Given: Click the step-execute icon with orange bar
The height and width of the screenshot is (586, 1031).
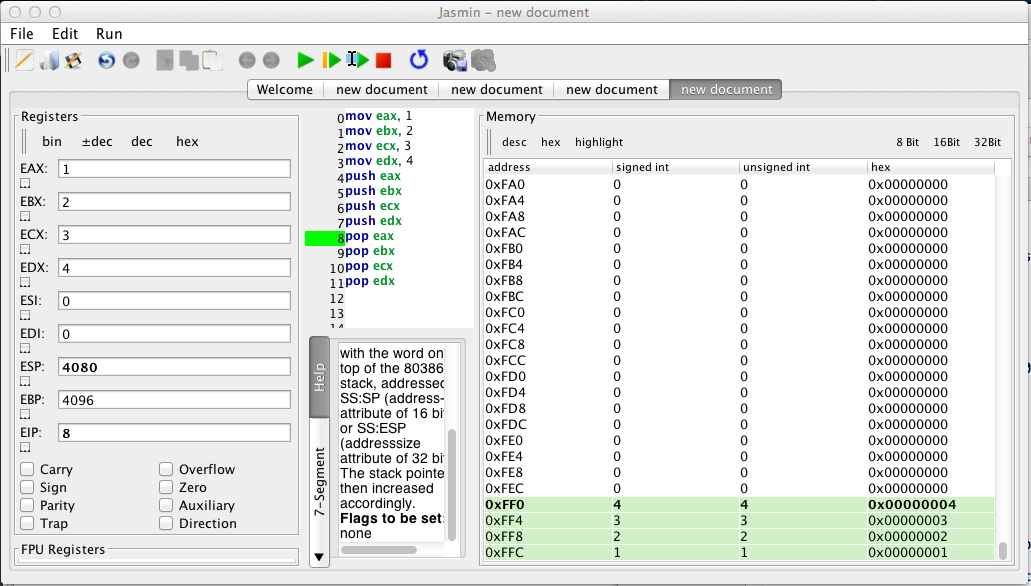Looking at the screenshot, I should pyautogui.click(x=331, y=61).
